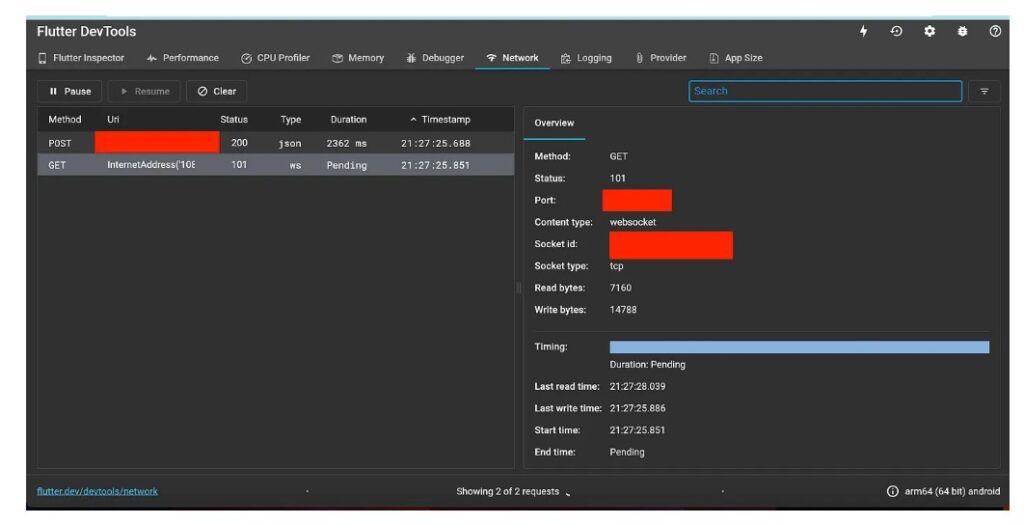
Task: Click Content type value websocket
Action: click(633, 223)
